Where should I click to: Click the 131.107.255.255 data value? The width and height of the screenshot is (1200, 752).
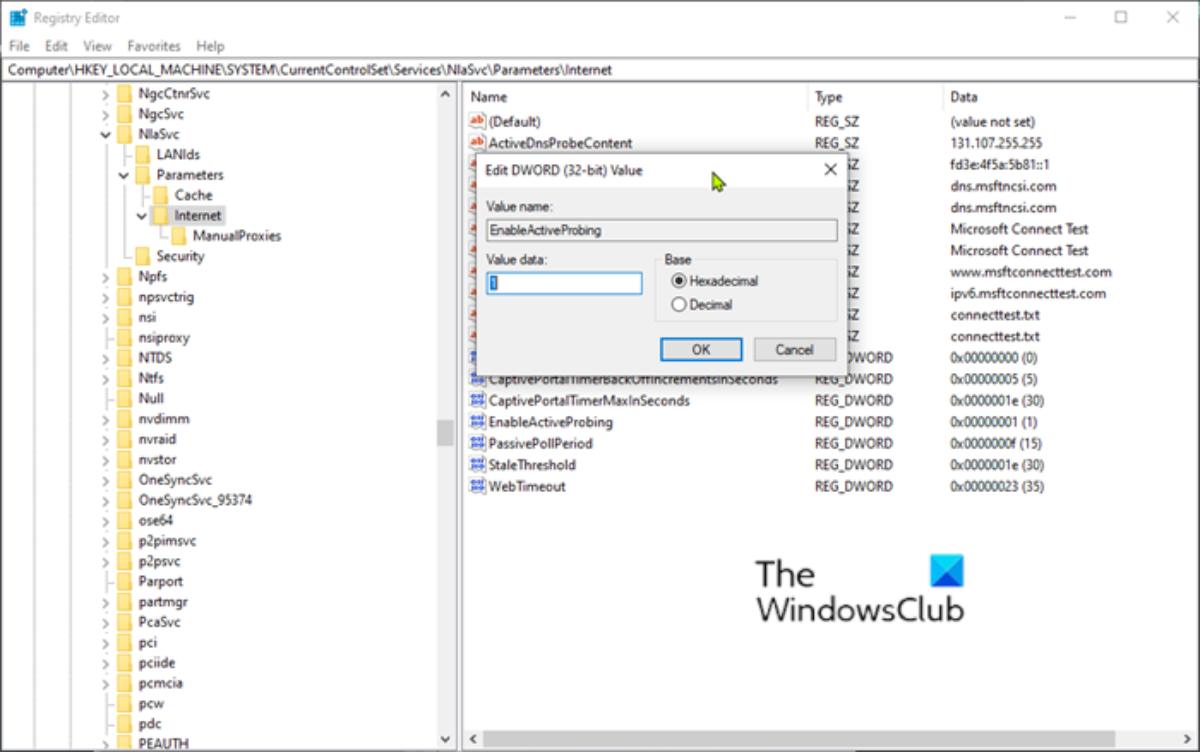996,143
